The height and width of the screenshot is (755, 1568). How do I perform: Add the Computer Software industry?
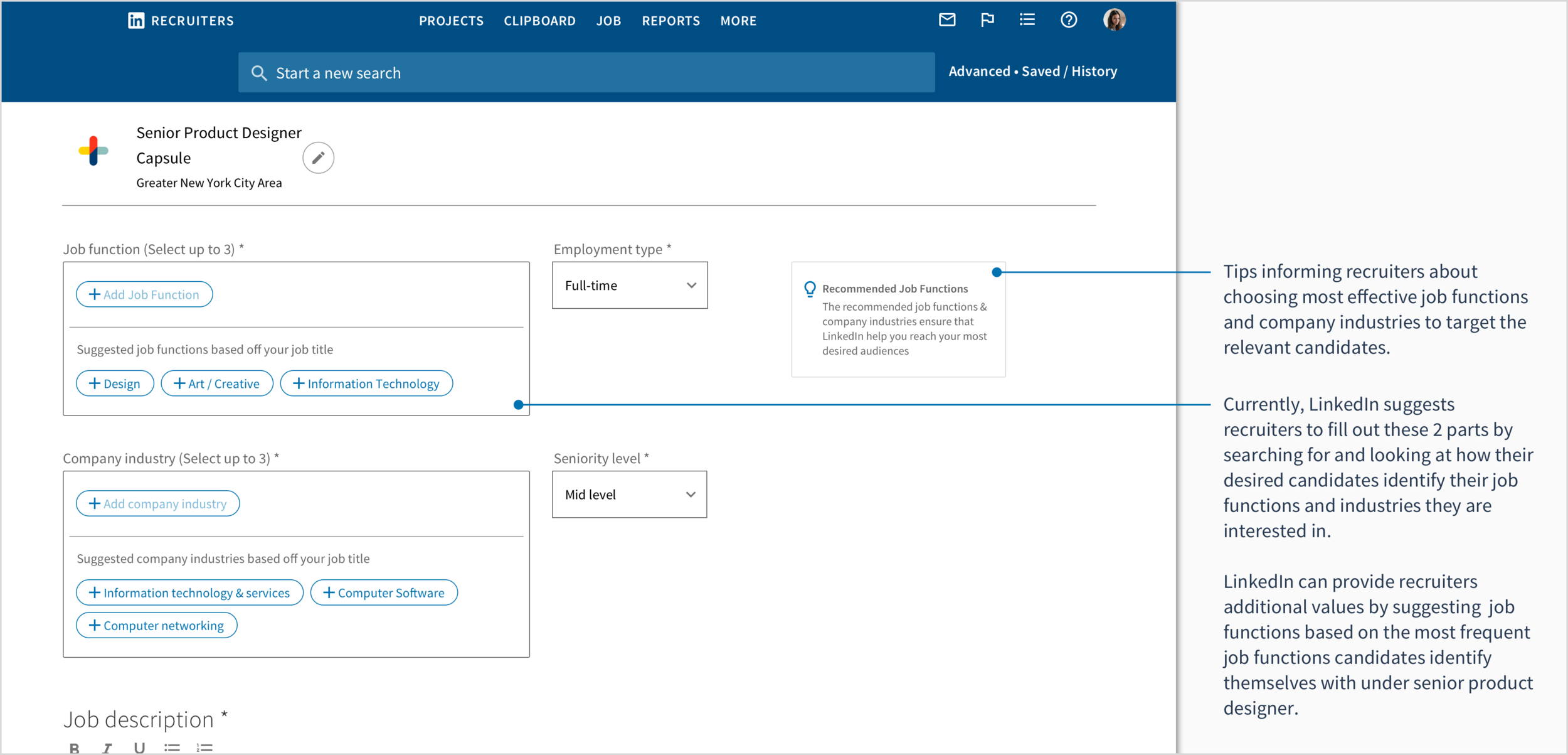pos(384,592)
